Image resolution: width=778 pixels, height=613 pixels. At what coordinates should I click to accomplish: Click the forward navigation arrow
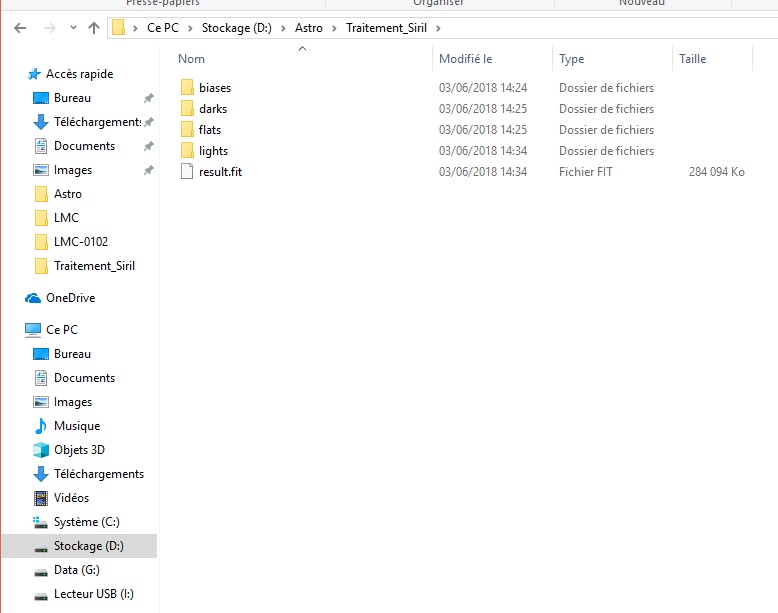click(50, 28)
